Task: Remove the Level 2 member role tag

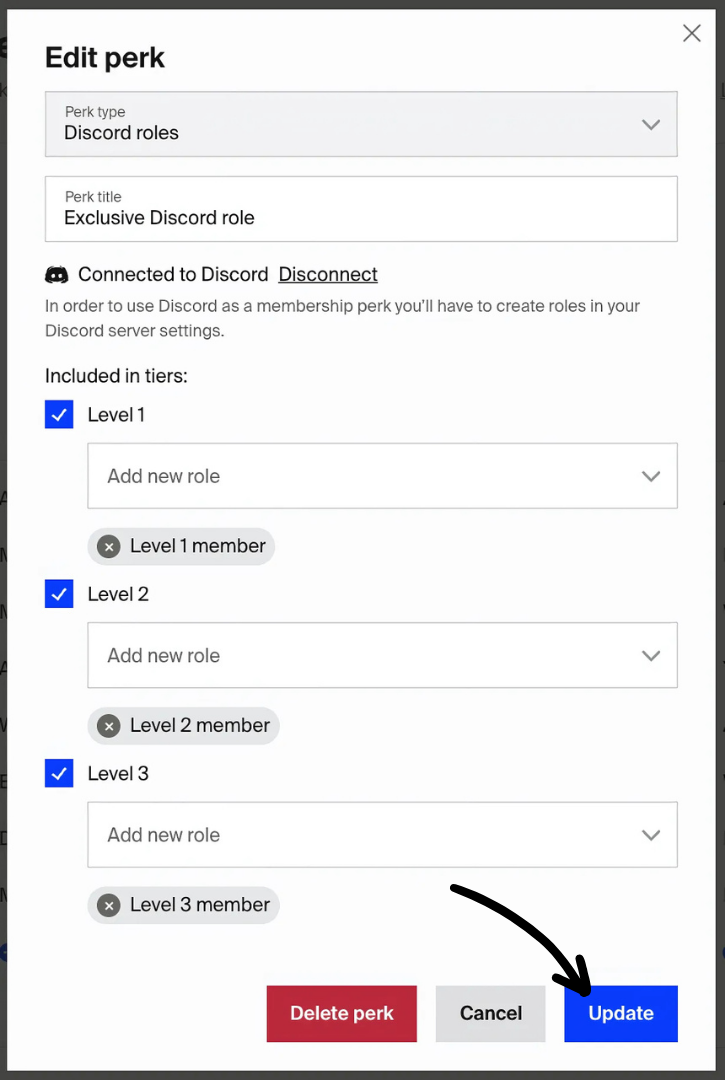Action: click(108, 726)
